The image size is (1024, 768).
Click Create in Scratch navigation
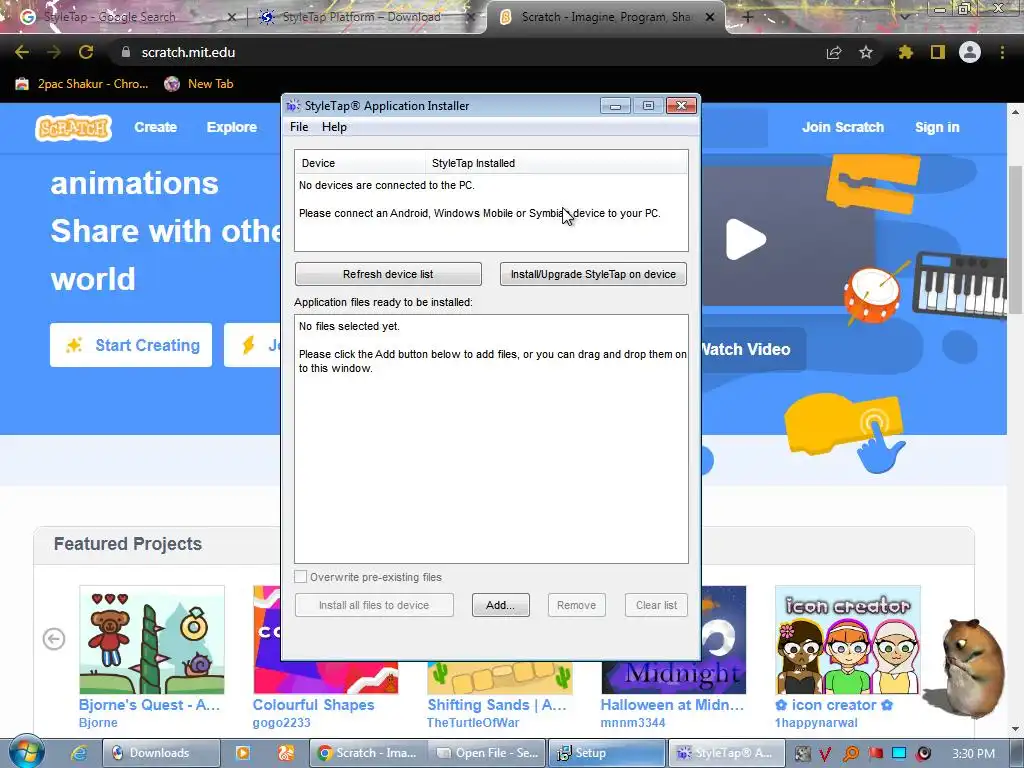155,127
